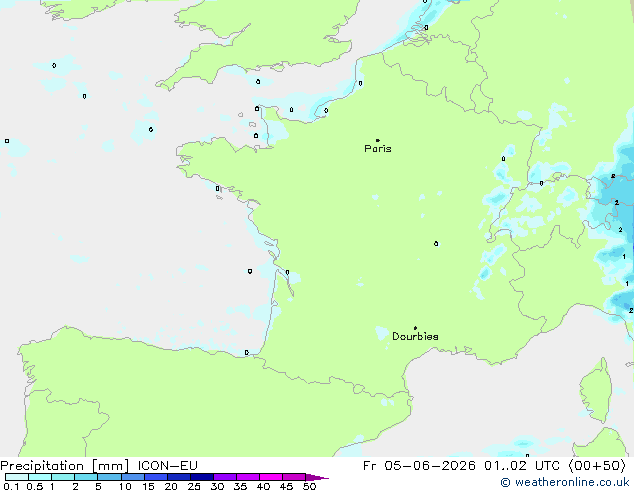Click the Paris city label
This screenshot has height=490, width=634.
[378, 149]
